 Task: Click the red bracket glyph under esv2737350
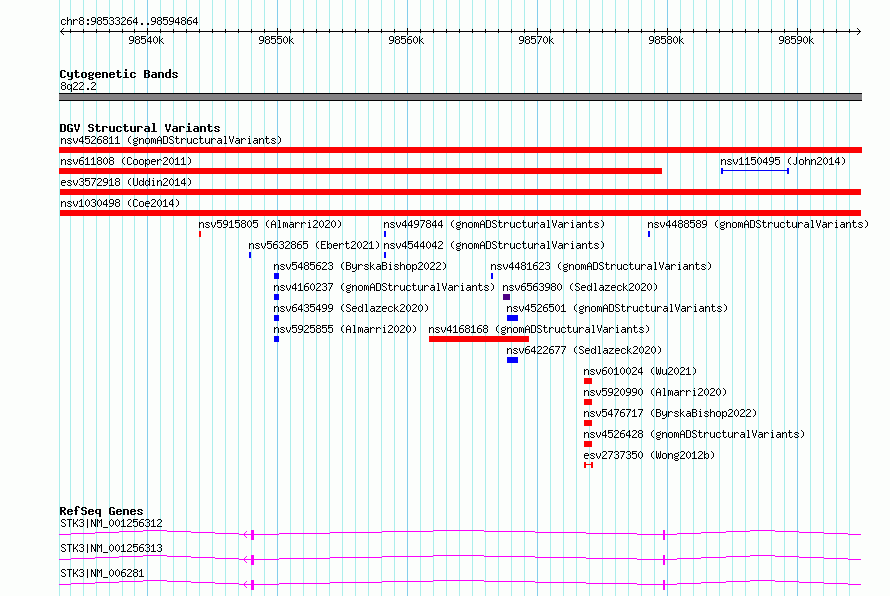click(x=589, y=465)
